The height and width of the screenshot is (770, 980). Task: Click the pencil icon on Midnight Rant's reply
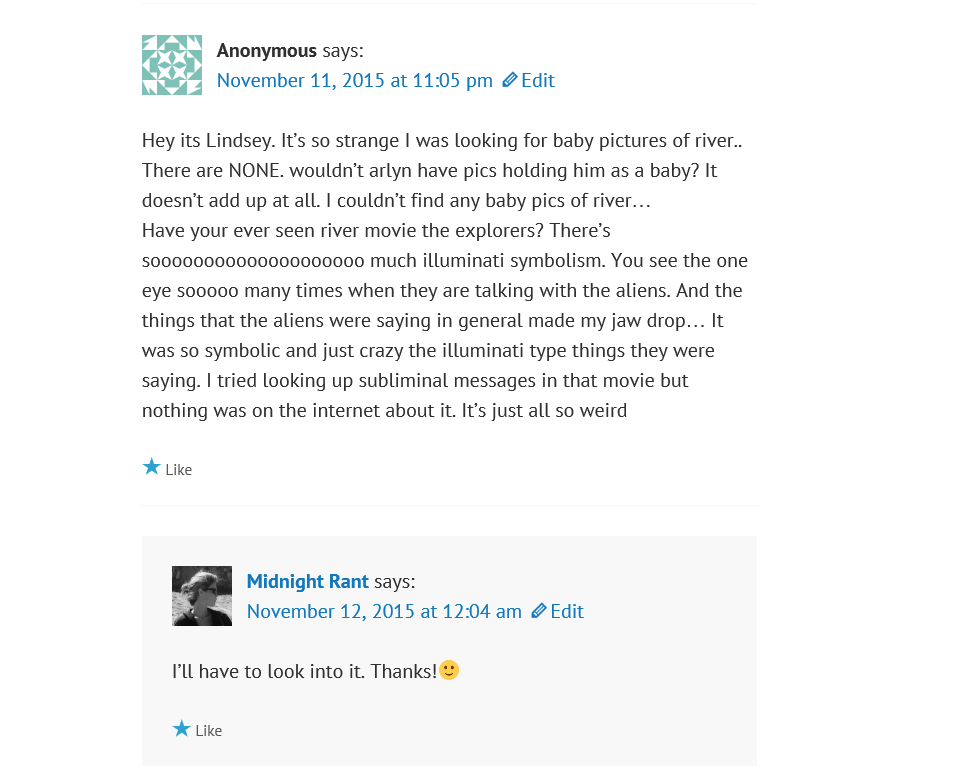coord(539,611)
